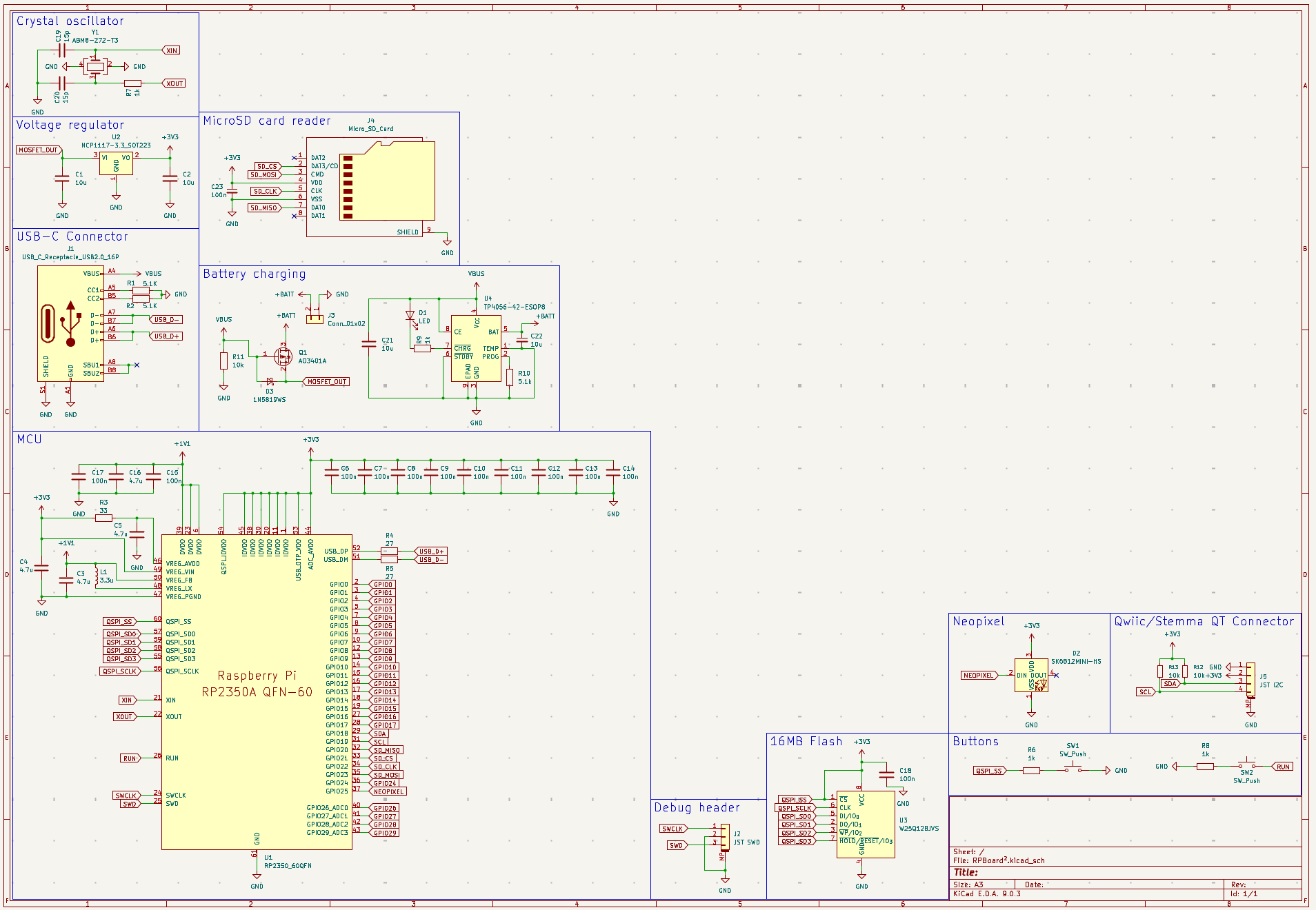
Task: Select the SK6812MINI-HS Neopixel symbol D2
Action: (x=1031, y=676)
